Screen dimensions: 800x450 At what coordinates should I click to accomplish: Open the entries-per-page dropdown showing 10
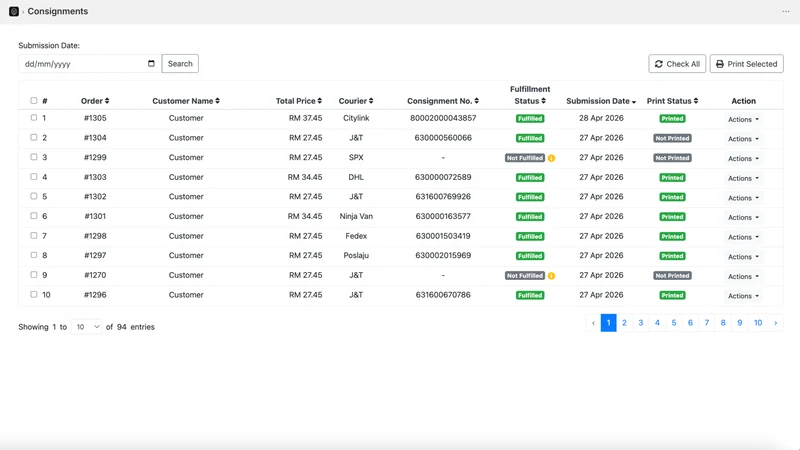86,327
